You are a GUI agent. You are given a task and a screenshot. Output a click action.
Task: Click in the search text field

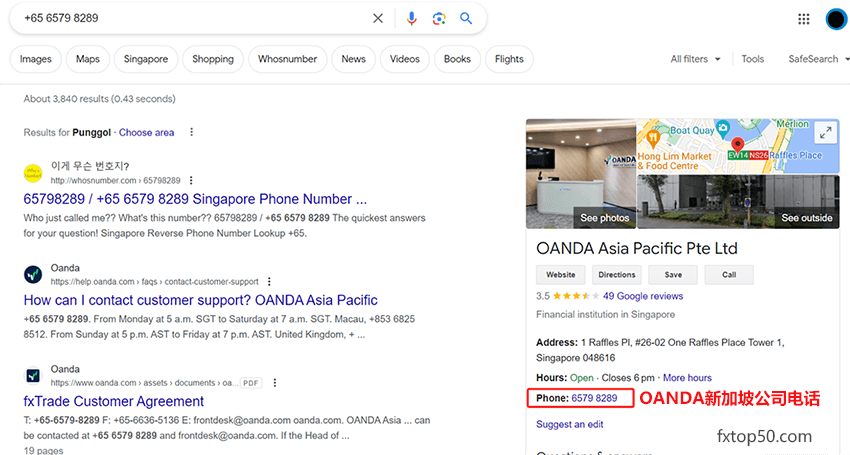(x=190, y=18)
